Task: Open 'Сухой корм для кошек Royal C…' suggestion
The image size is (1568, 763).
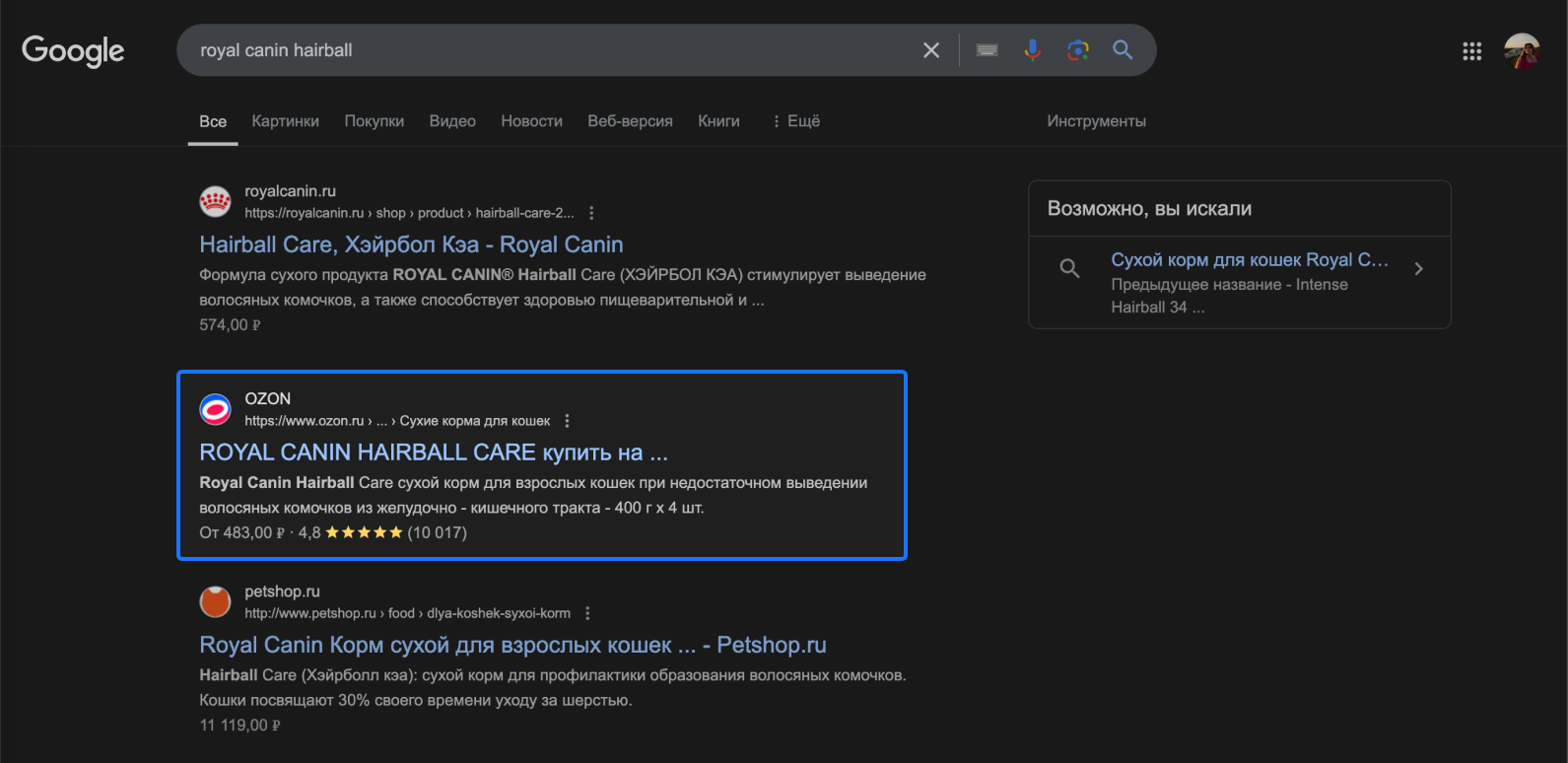Action: (x=1250, y=260)
